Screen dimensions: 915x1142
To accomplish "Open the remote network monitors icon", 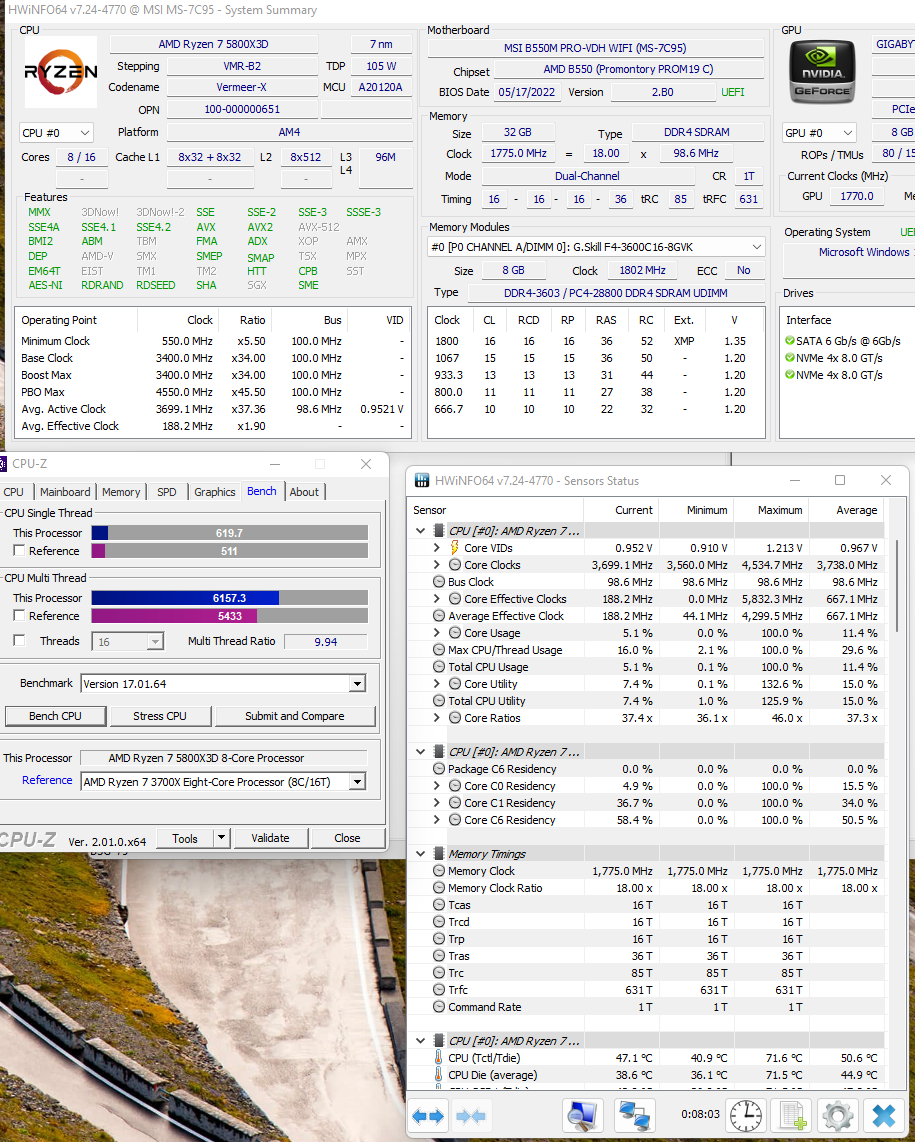I will click(634, 1114).
